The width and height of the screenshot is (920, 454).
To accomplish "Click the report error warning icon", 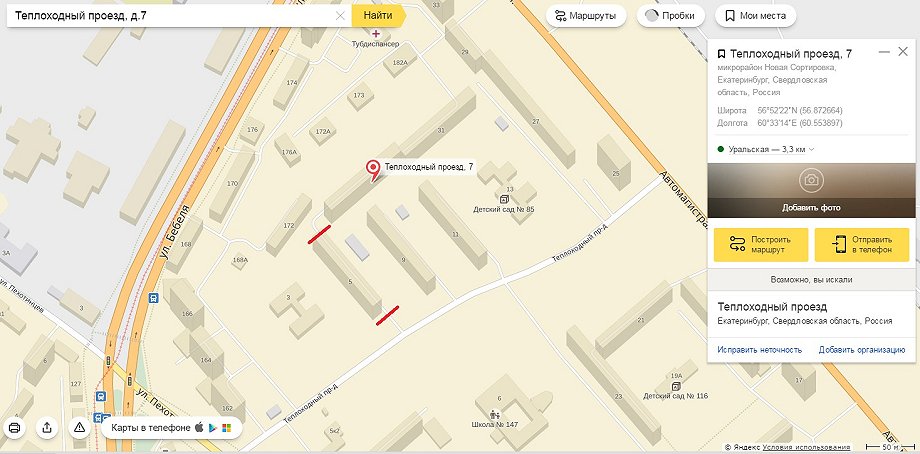I will (x=80, y=428).
